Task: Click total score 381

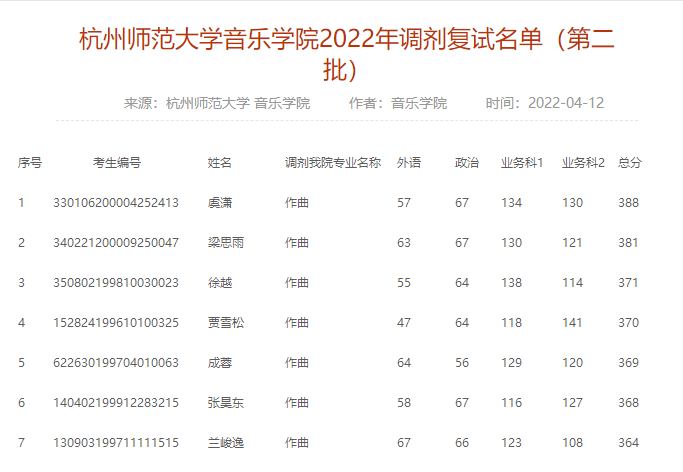Action: point(628,243)
